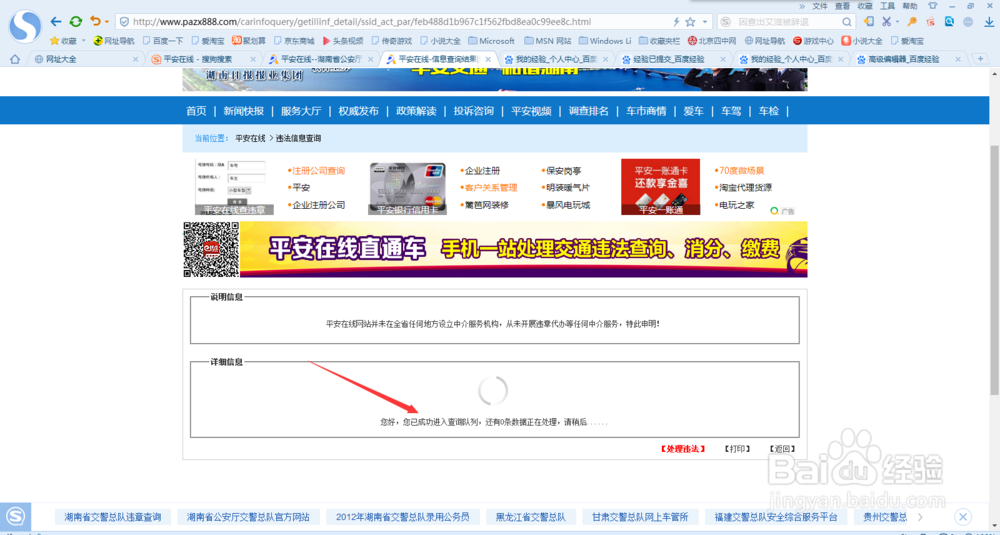Click the red 平安一账通 ad thumbnail
This screenshot has height=535, width=1000.
(x=661, y=187)
